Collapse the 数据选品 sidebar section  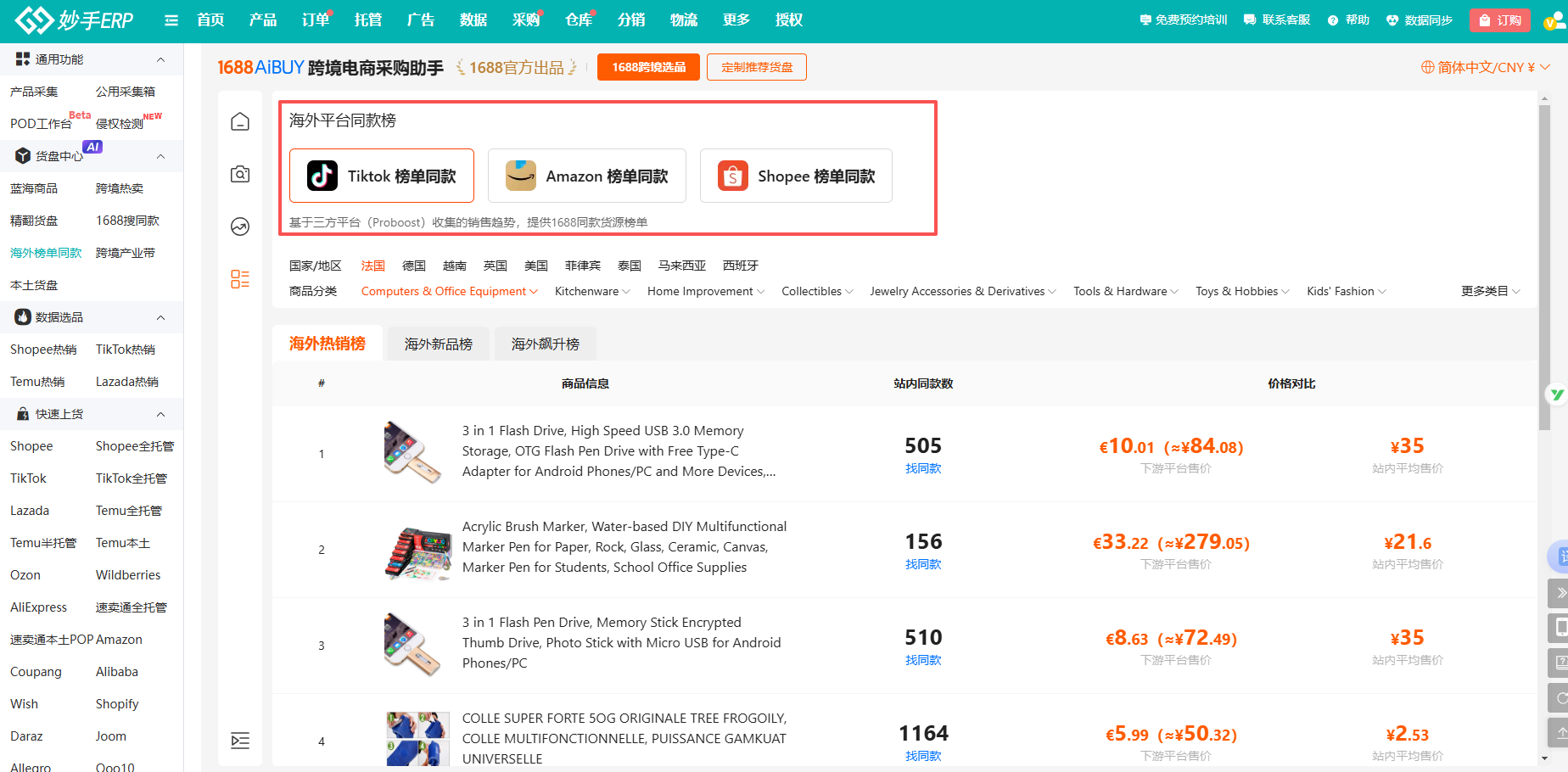click(x=160, y=317)
